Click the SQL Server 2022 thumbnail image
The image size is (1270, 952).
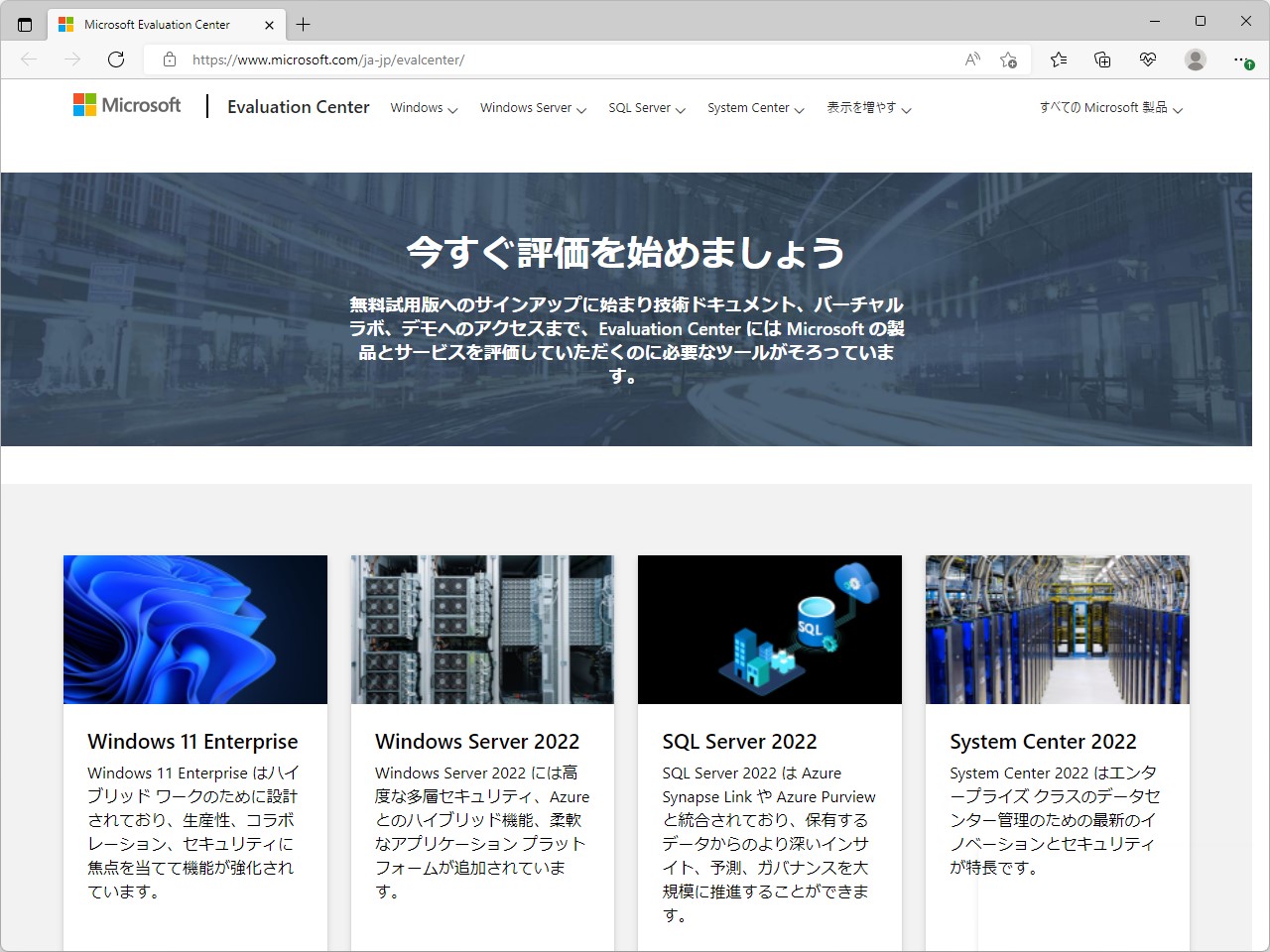[x=769, y=629]
